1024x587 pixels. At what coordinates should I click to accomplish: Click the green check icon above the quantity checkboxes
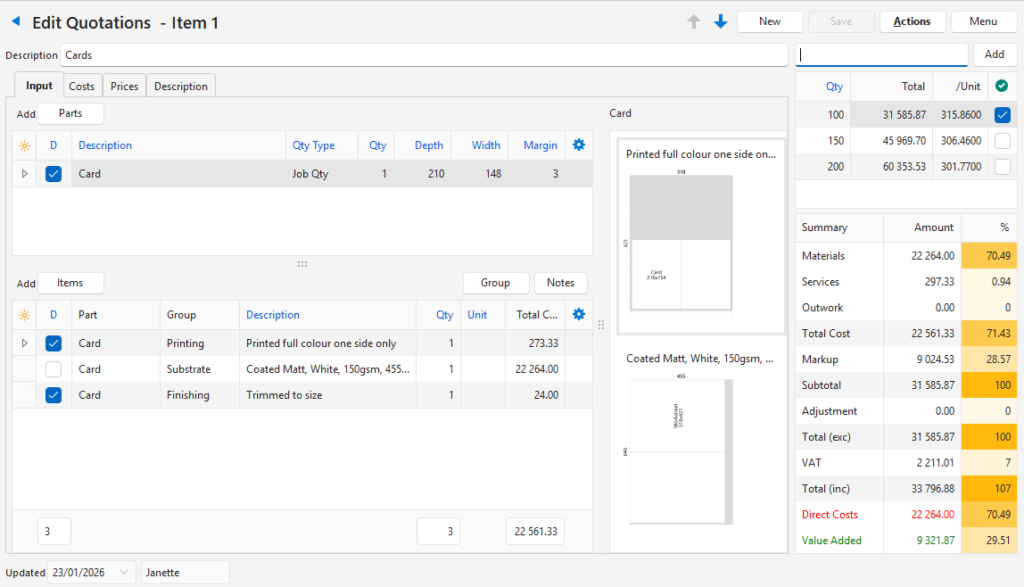[x=1001, y=87]
